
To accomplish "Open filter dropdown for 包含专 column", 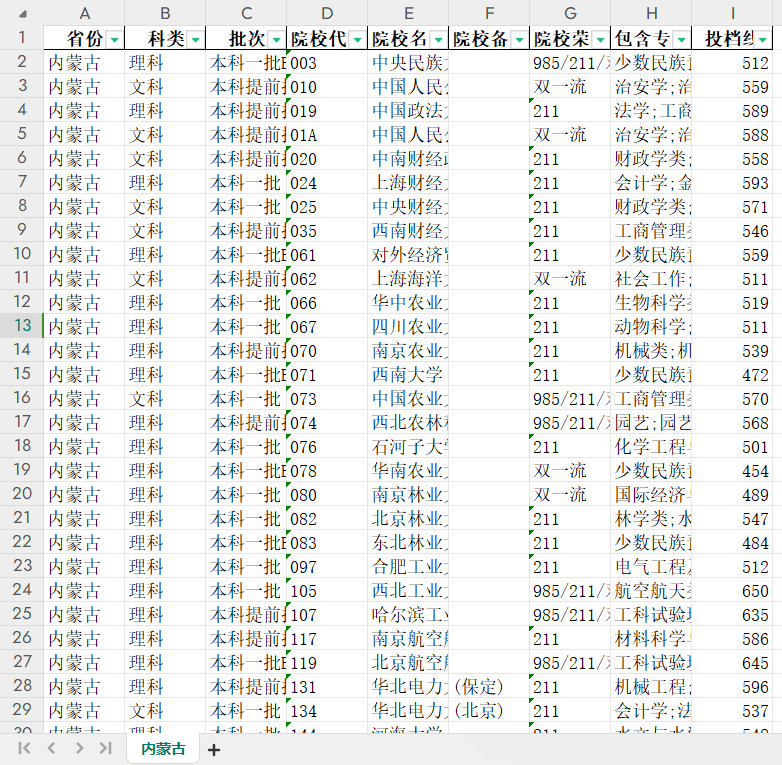I will 682,39.
